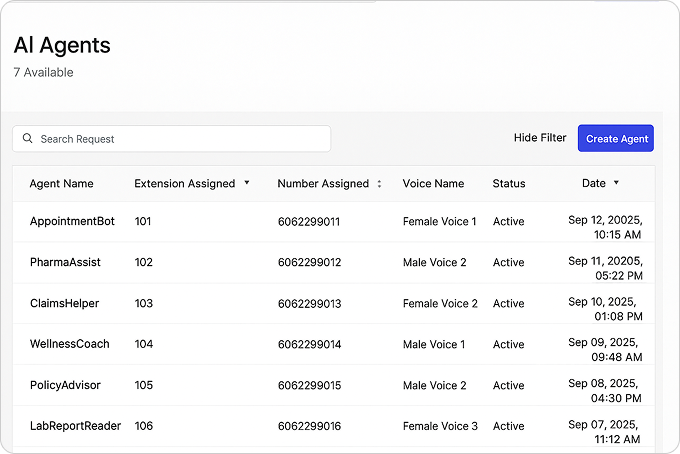
Task: Click extension 104 in the table
Action: click(143, 344)
